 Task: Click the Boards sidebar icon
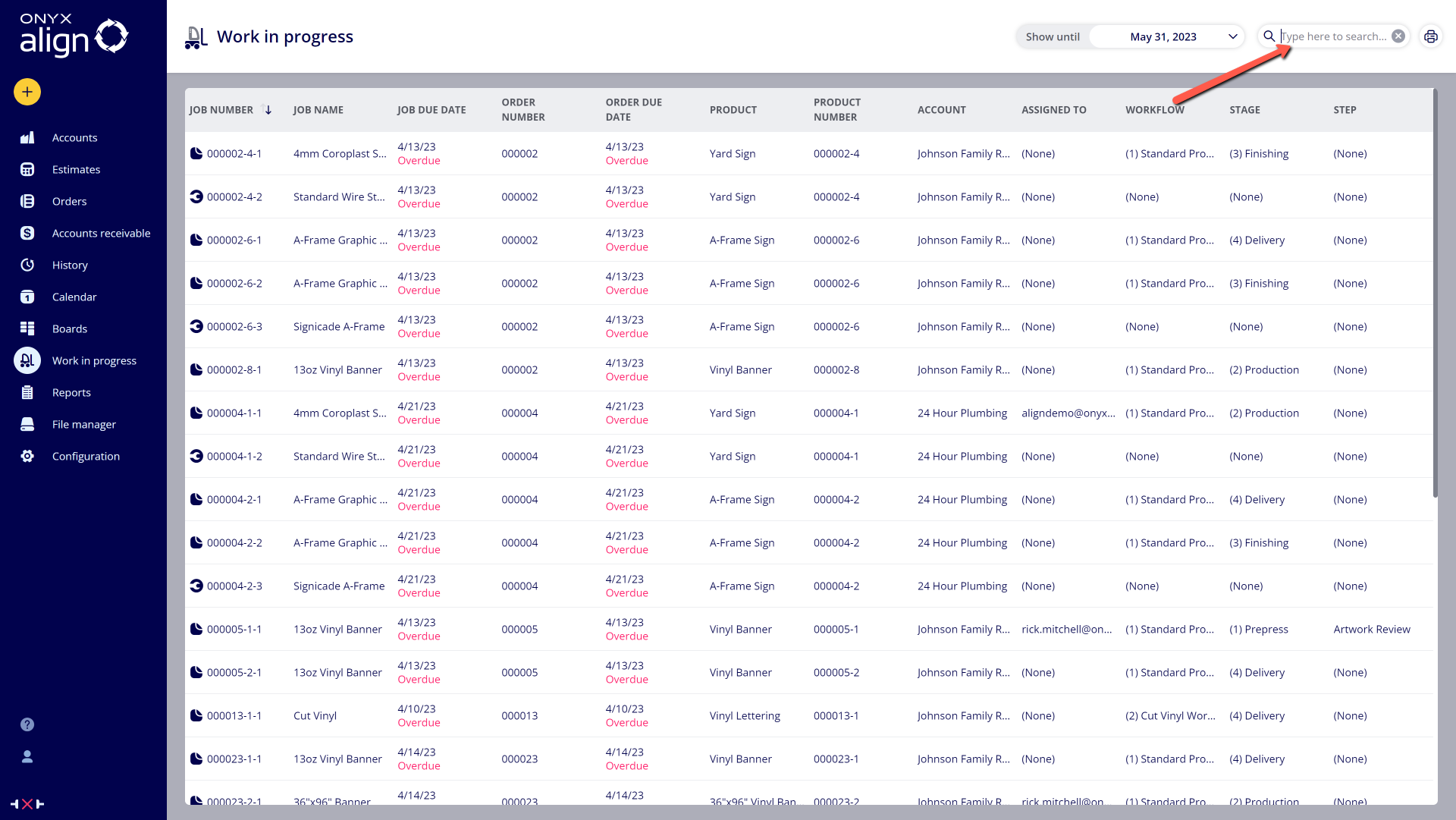click(x=27, y=329)
